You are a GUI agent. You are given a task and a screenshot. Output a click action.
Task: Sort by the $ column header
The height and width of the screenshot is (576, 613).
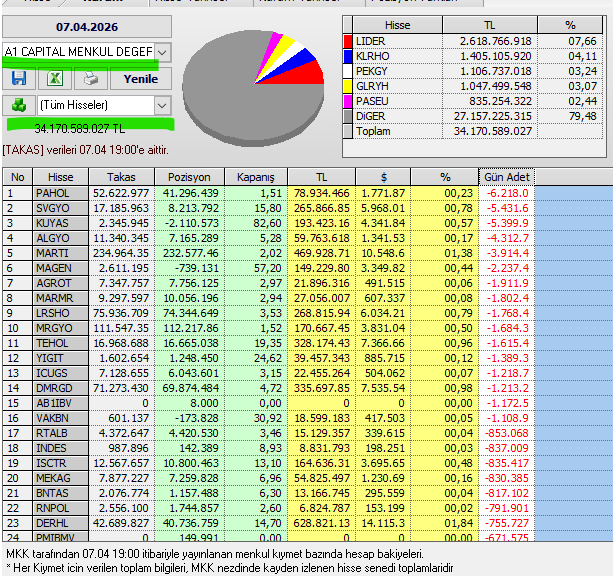tap(383, 177)
